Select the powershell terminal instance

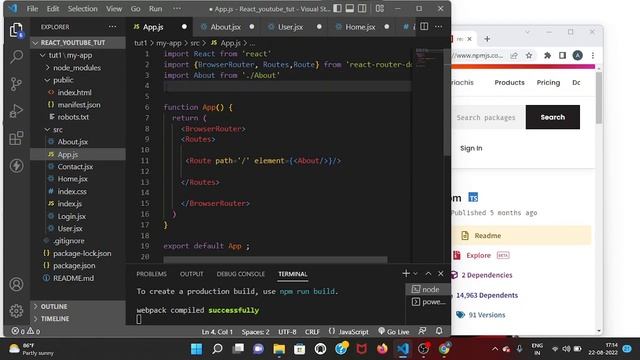pos(428,302)
